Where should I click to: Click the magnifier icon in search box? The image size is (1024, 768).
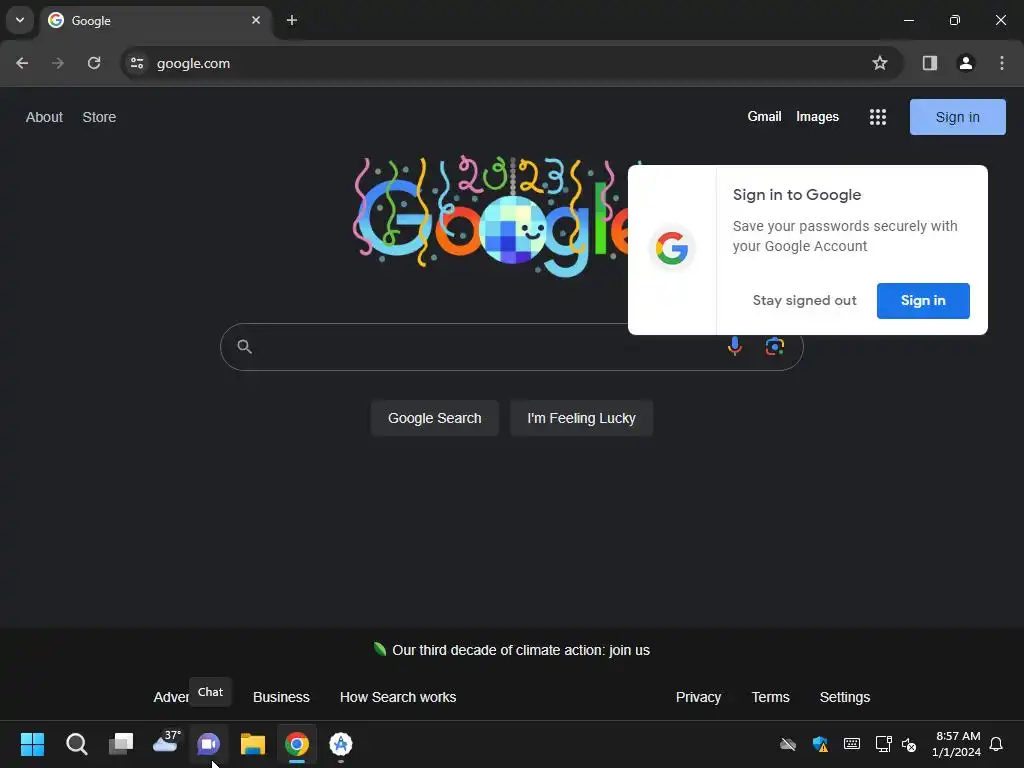tap(244, 346)
